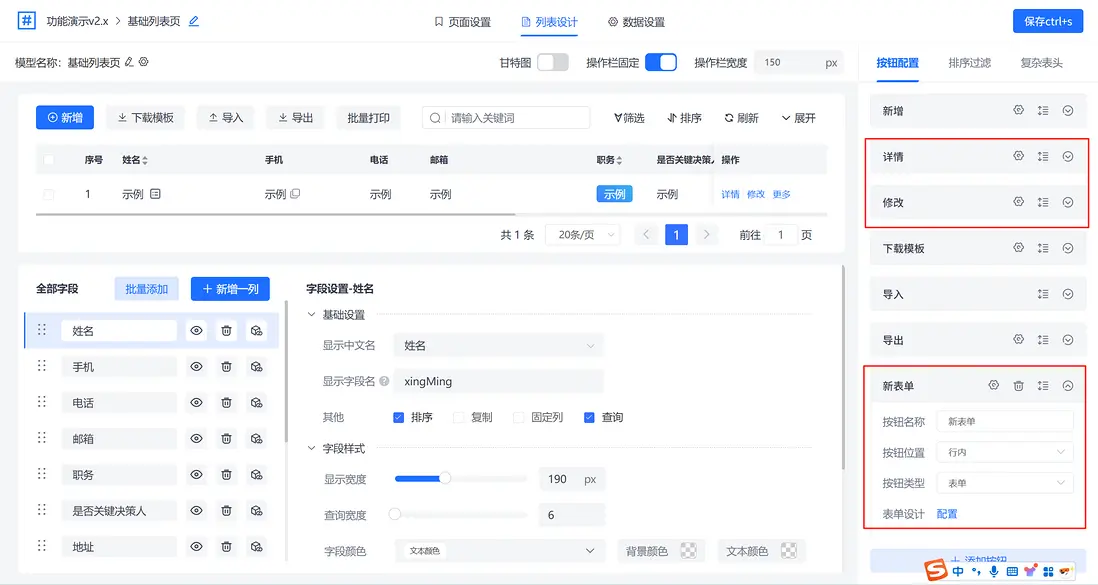This screenshot has width=1098, height=585.
Task: Click the help icon beside 显示字段名
Action: point(384,381)
